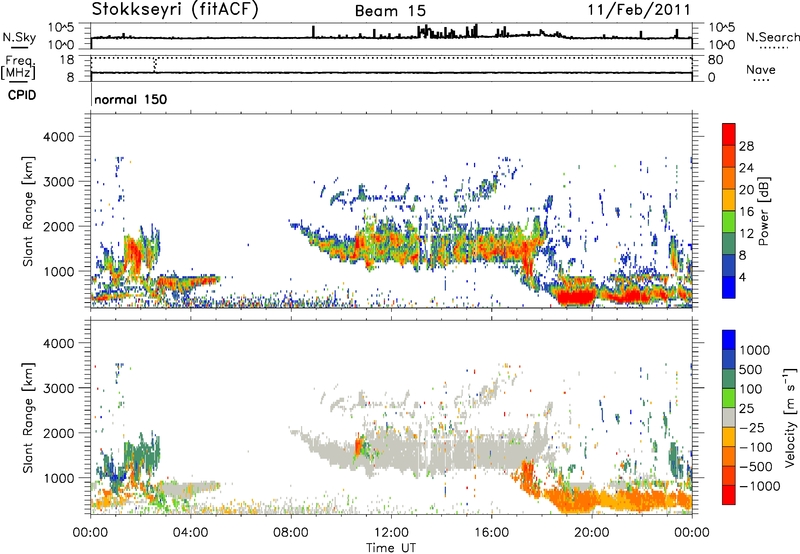The height and width of the screenshot is (554, 800).
Task: Click the 'Velocity [m s-1]' colorbar label
Action: pyautogui.click(x=790, y=417)
